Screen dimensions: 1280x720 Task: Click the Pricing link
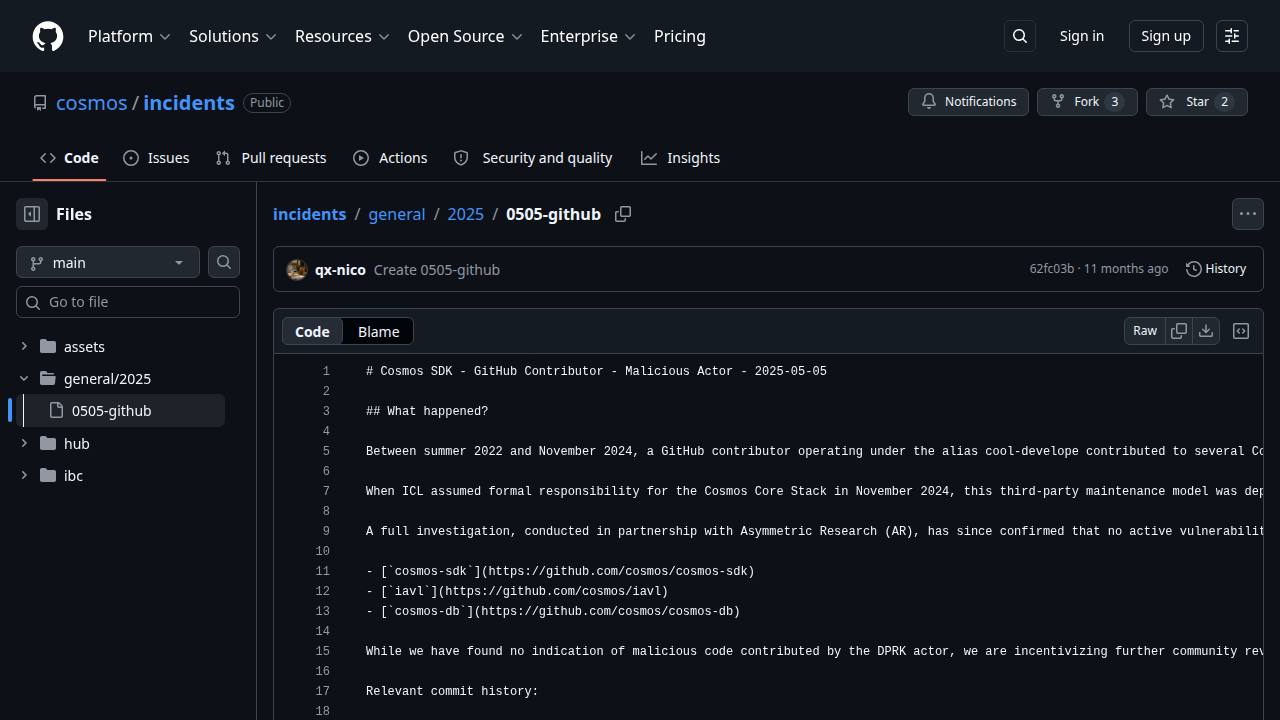(x=680, y=36)
